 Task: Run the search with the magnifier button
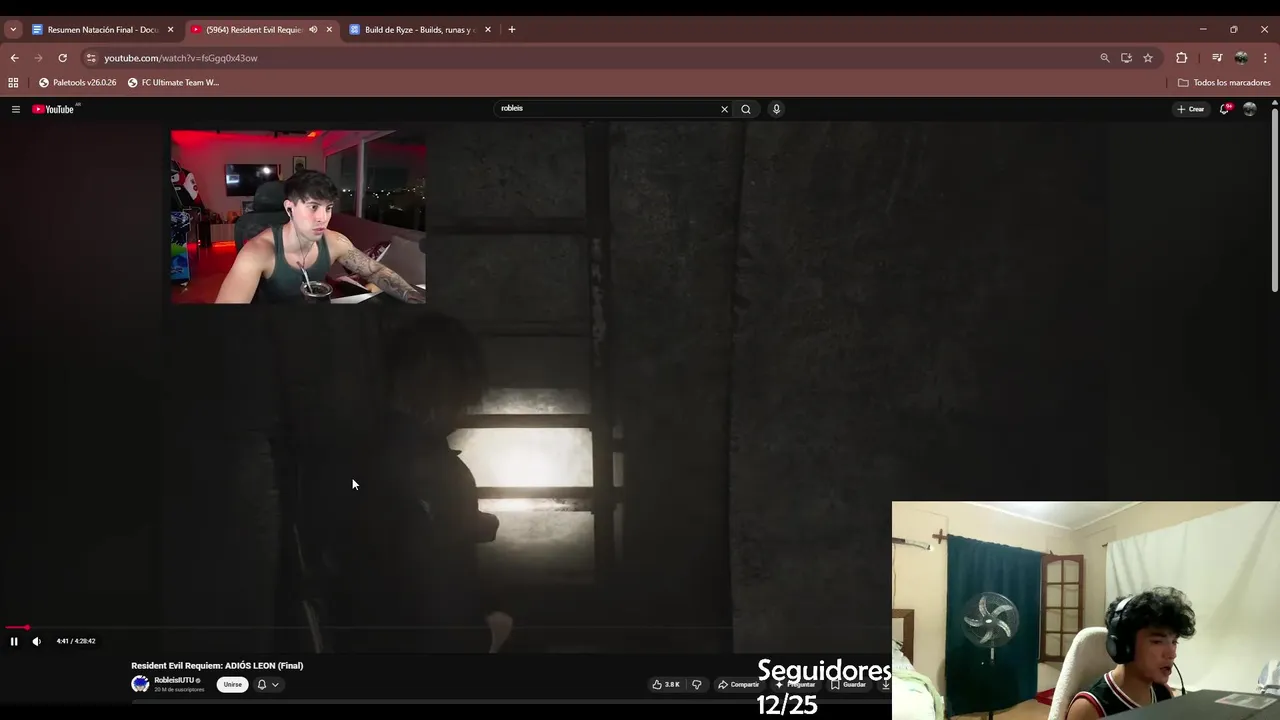point(746,109)
